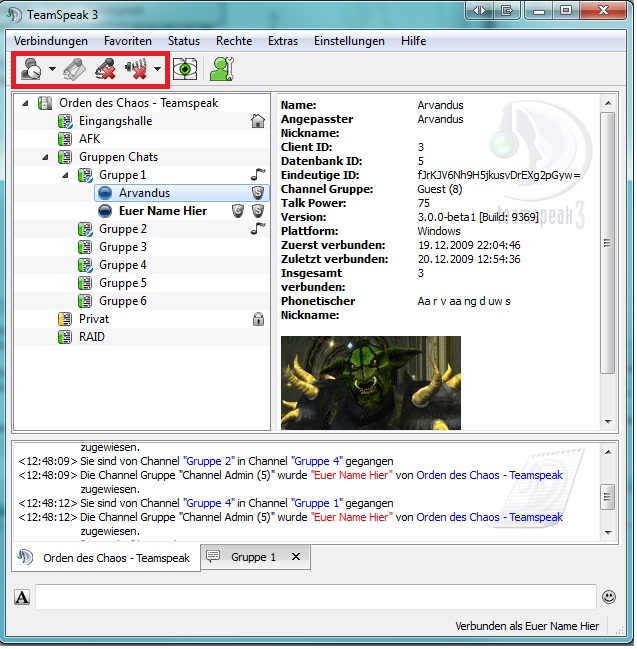Click the Gruppe 6 channel icon
Viewport: 637px width, 649px height.
[x=85, y=301]
